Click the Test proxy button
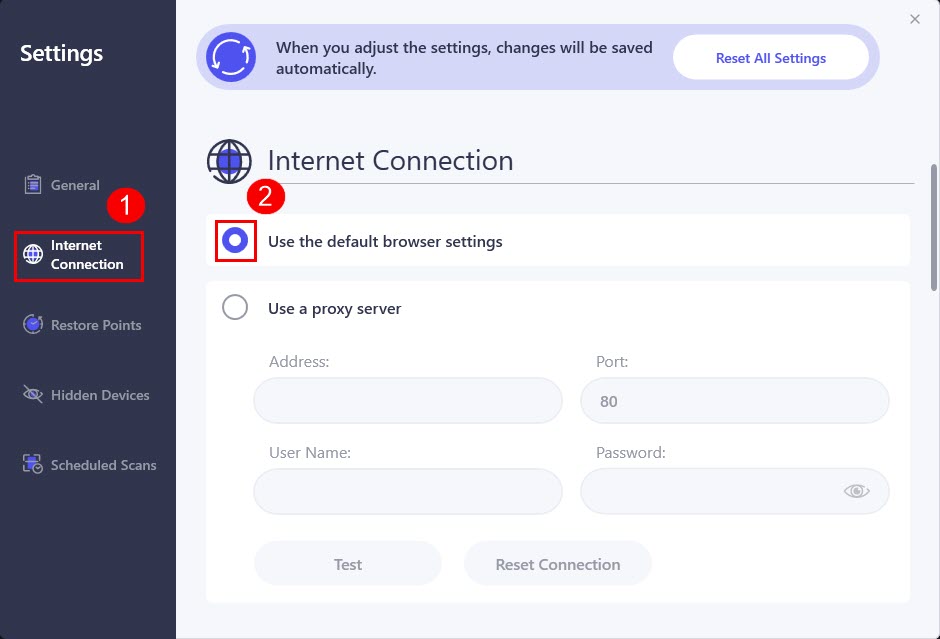The image size is (940, 639). (348, 564)
